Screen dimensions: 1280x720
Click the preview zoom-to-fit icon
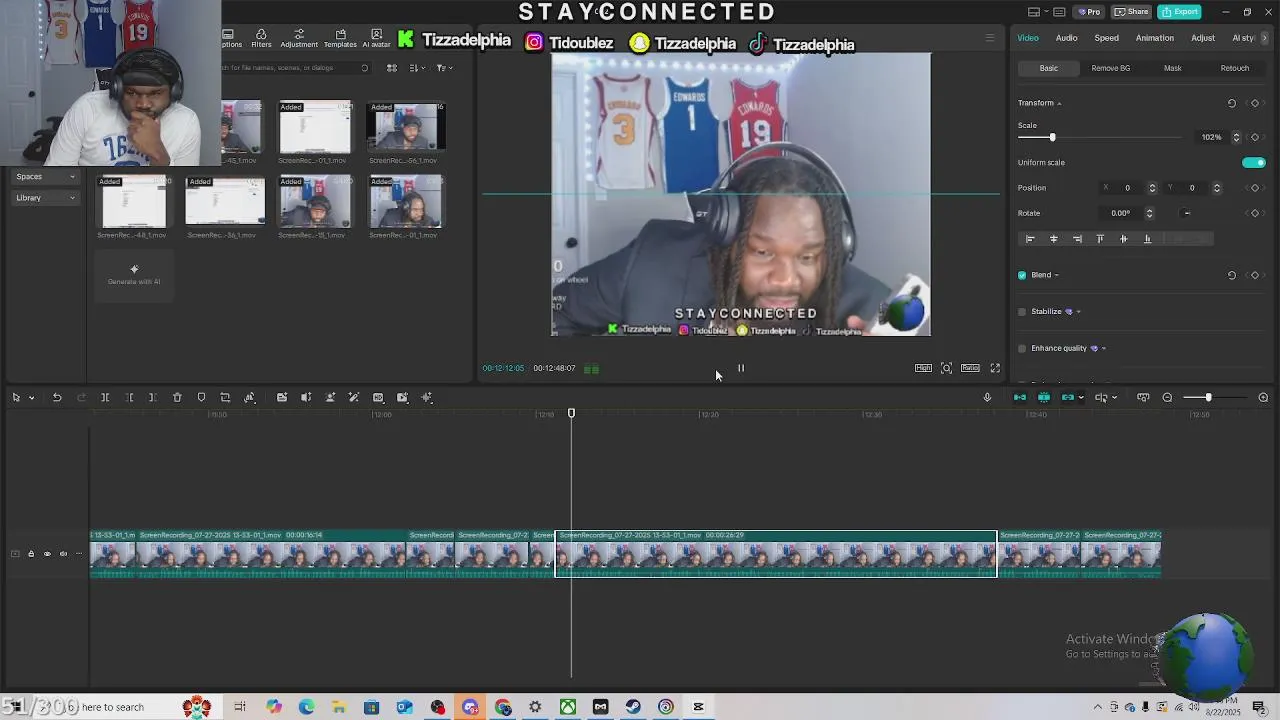click(x=946, y=368)
